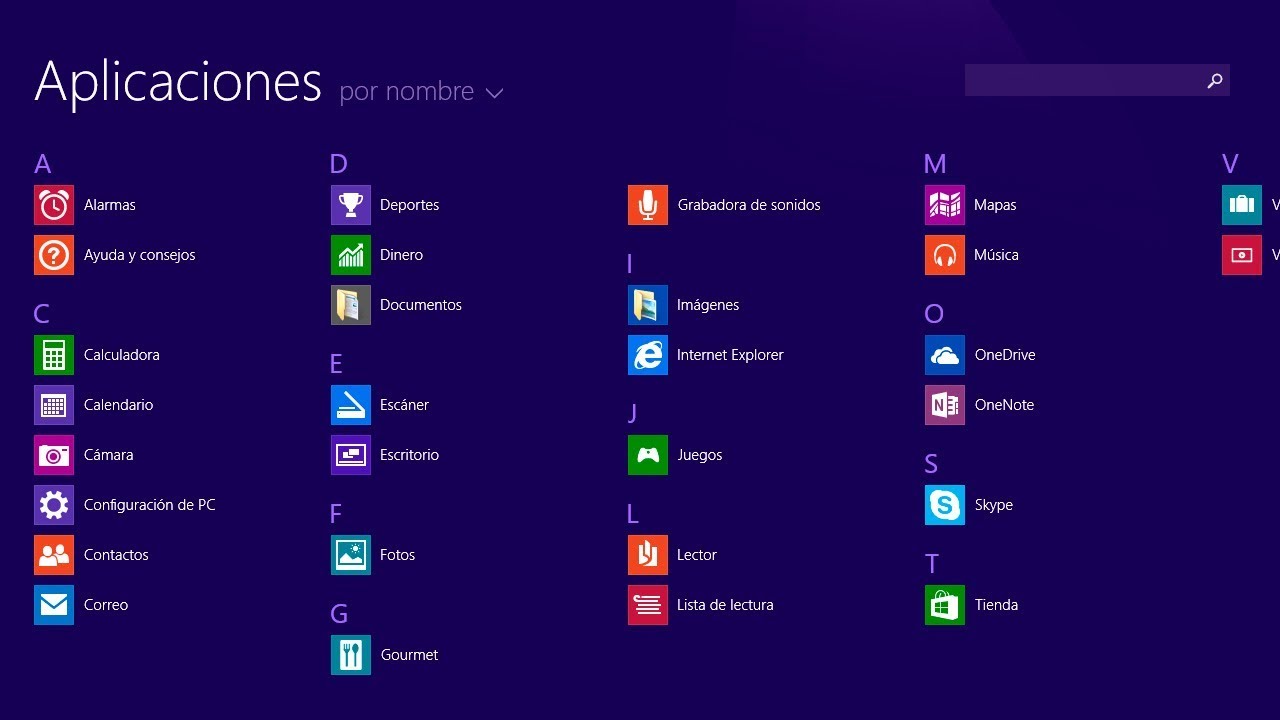This screenshot has width=1280, height=720.
Task: Click the search magnifier icon
Action: pyautogui.click(x=1215, y=81)
